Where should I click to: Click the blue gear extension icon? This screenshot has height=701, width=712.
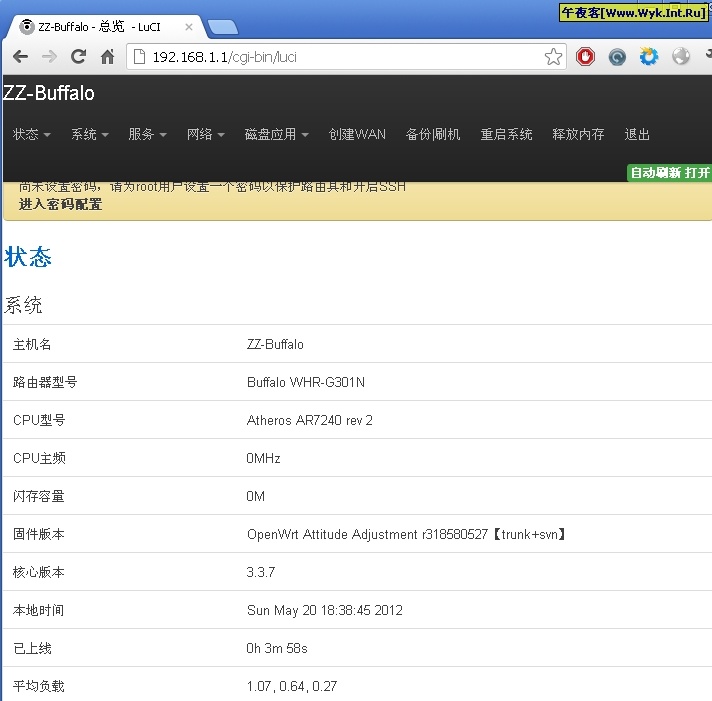pos(649,57)
